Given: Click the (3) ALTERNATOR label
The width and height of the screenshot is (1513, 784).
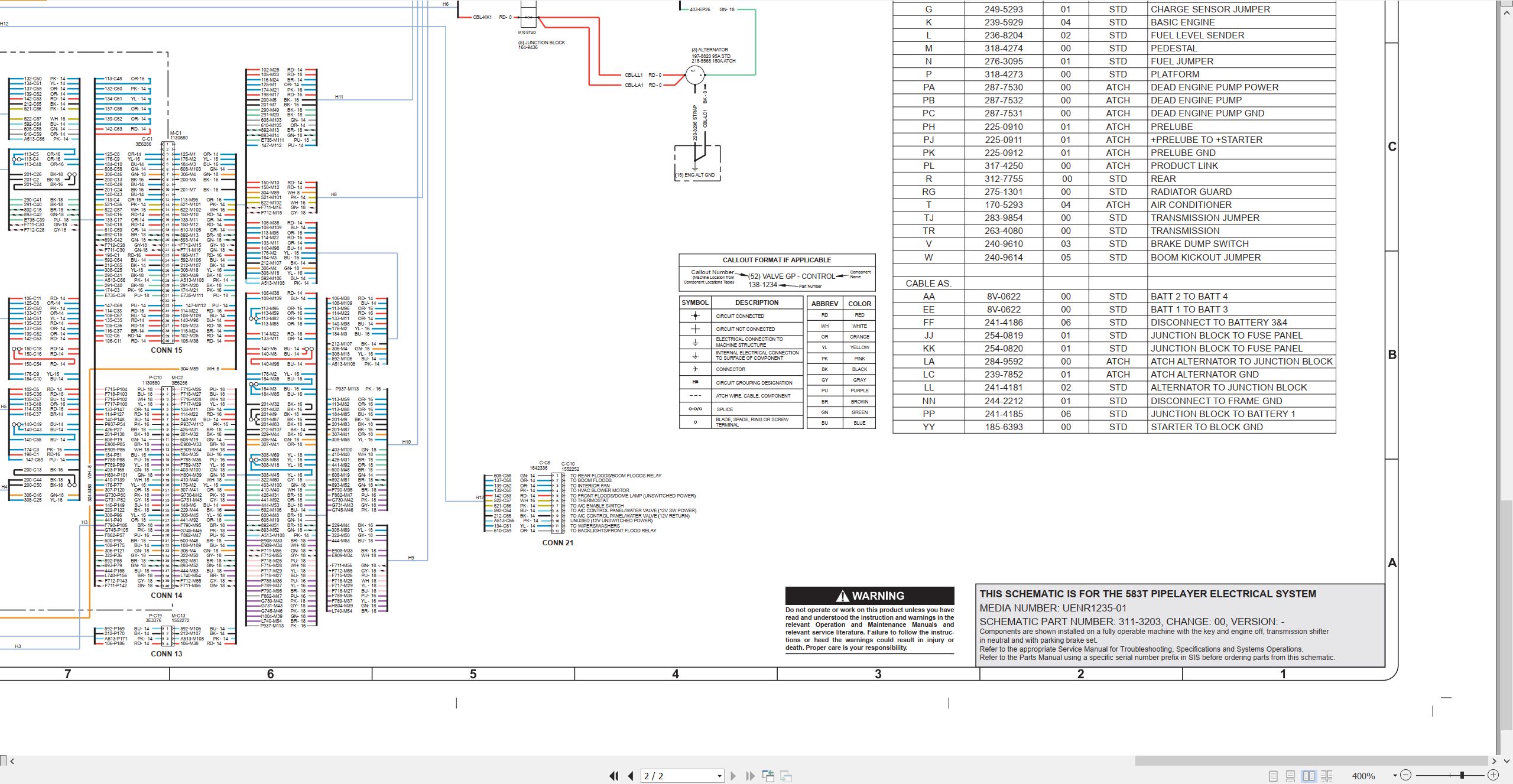Looking at the screenshot, I should click(x=710, y=50).
